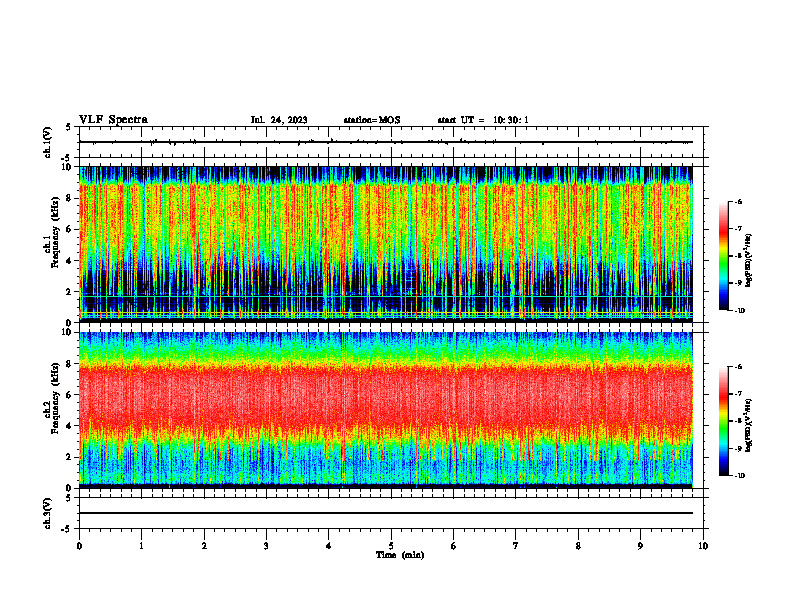Click the time axis tick label "1"
The width and height of the screenshot is (792, 612).
142,546
